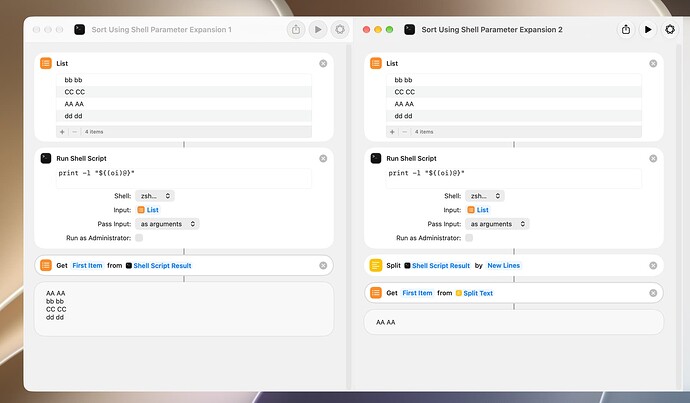
Task: Edit the shell script field in Expansion 2
Action: 514,178
